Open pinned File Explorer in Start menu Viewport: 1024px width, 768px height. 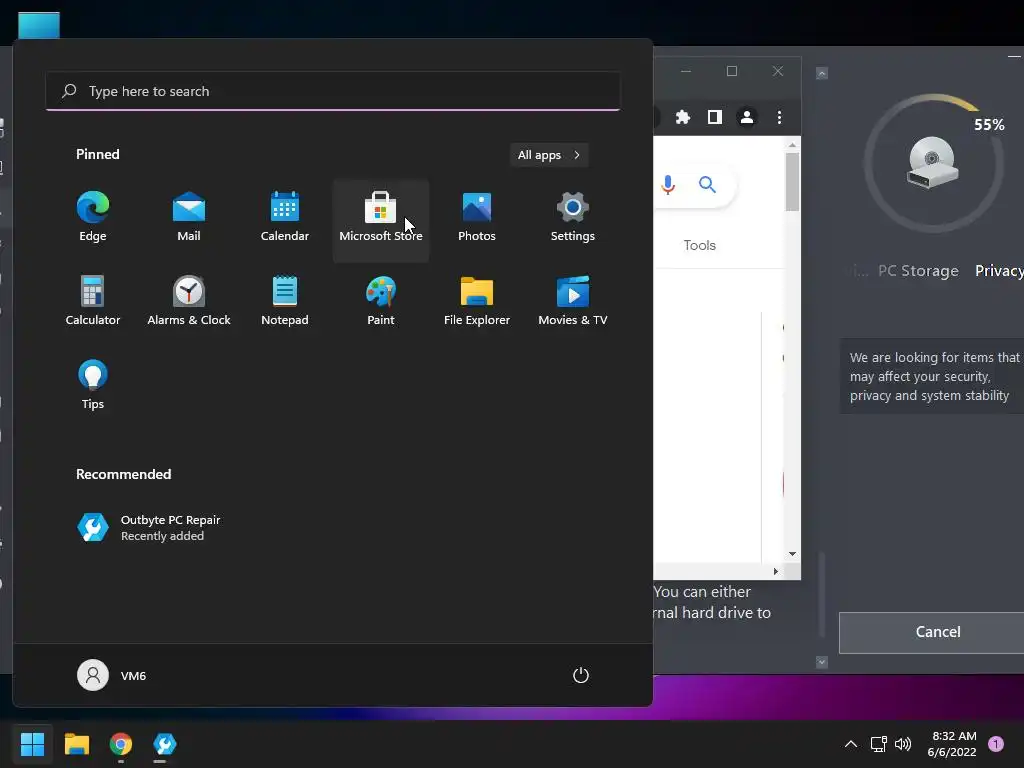[477, 302]
